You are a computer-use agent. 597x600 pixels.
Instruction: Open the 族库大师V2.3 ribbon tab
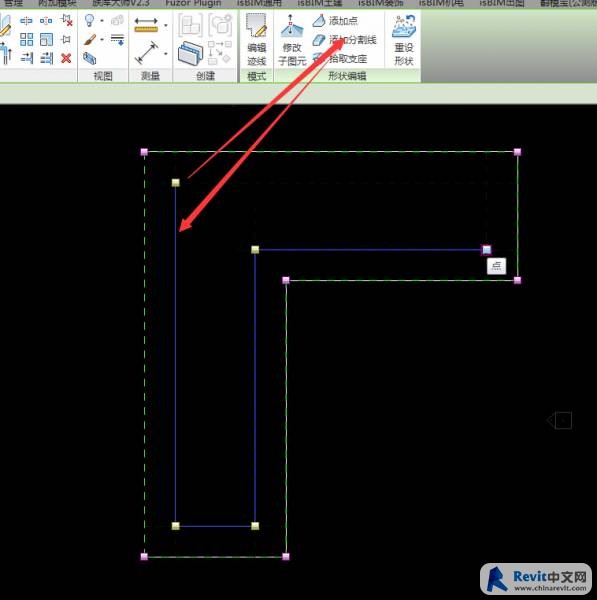click(121, 3)
